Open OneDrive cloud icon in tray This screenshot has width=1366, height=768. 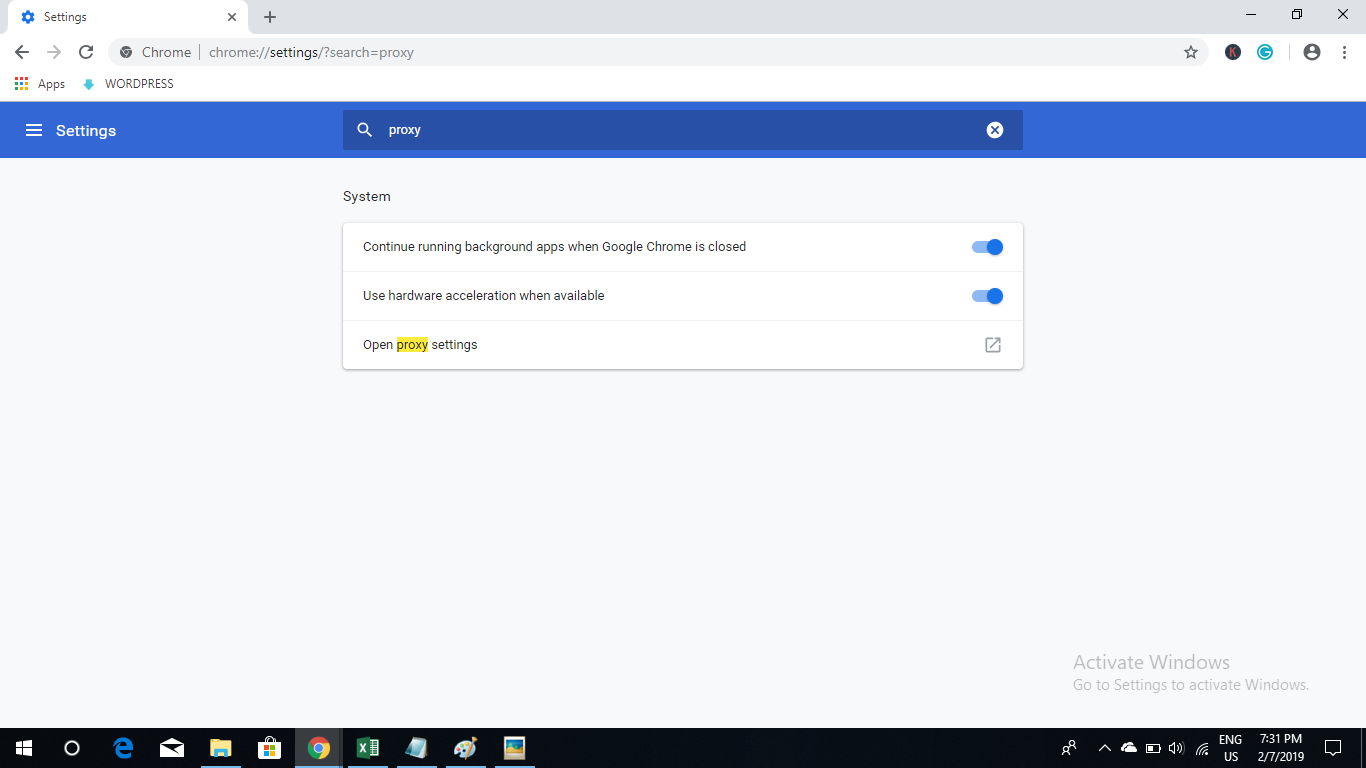coord(1129,748)
